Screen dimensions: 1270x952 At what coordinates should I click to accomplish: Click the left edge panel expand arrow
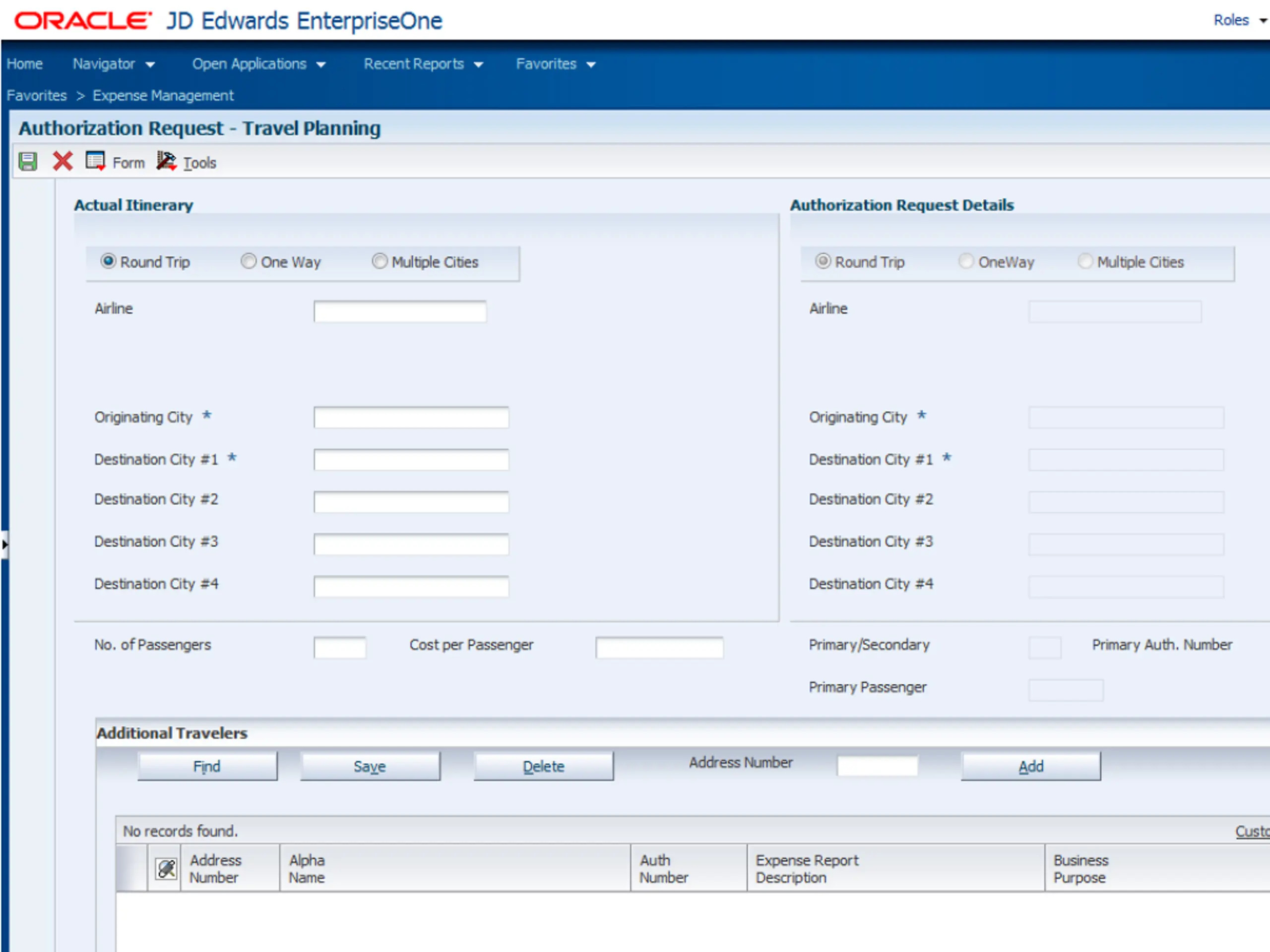[x=4, y=544]
